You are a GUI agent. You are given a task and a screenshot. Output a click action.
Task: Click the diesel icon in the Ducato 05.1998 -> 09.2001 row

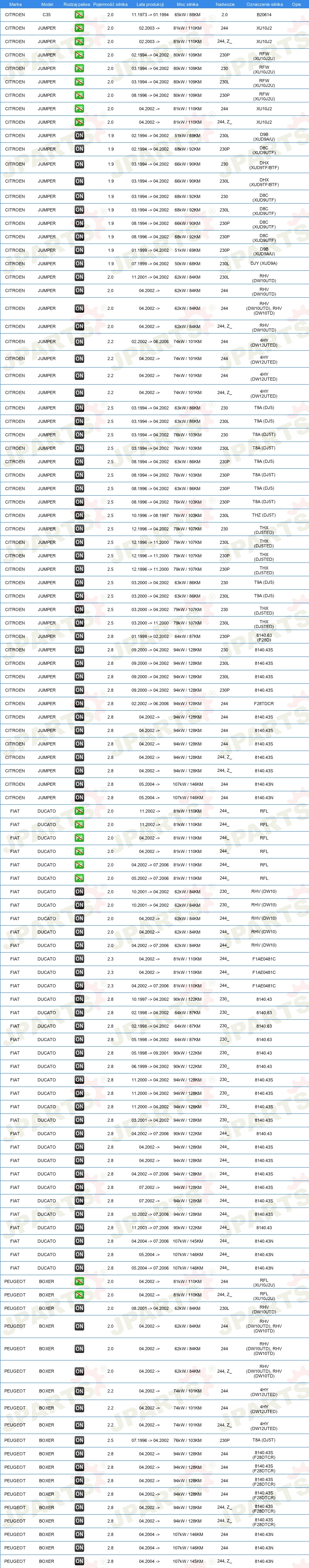coord(79,1053)
